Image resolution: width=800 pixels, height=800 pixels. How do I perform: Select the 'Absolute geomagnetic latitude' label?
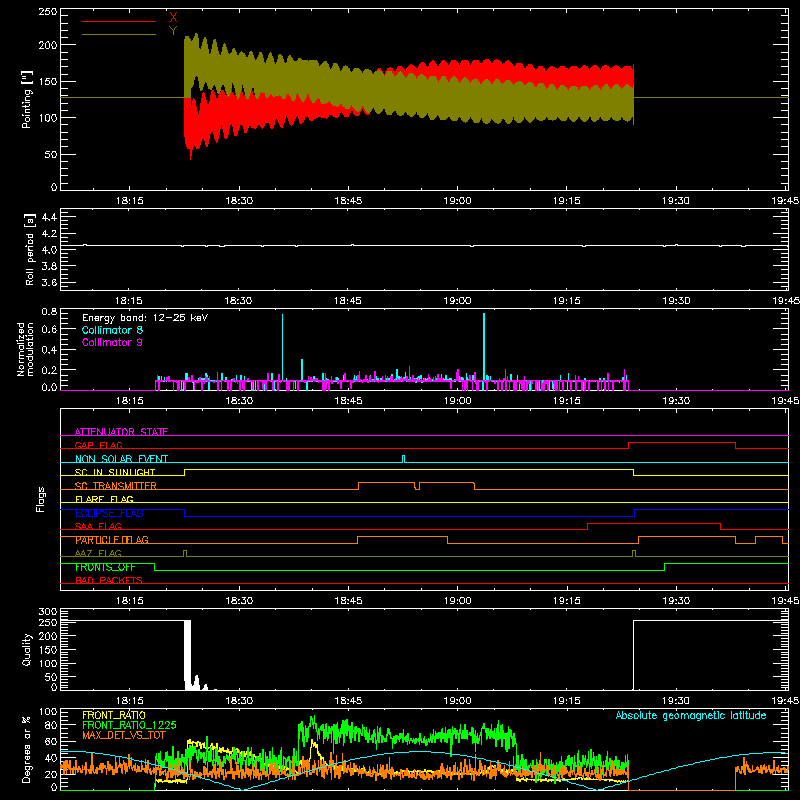pyautogui.click(x=691, y=715)
